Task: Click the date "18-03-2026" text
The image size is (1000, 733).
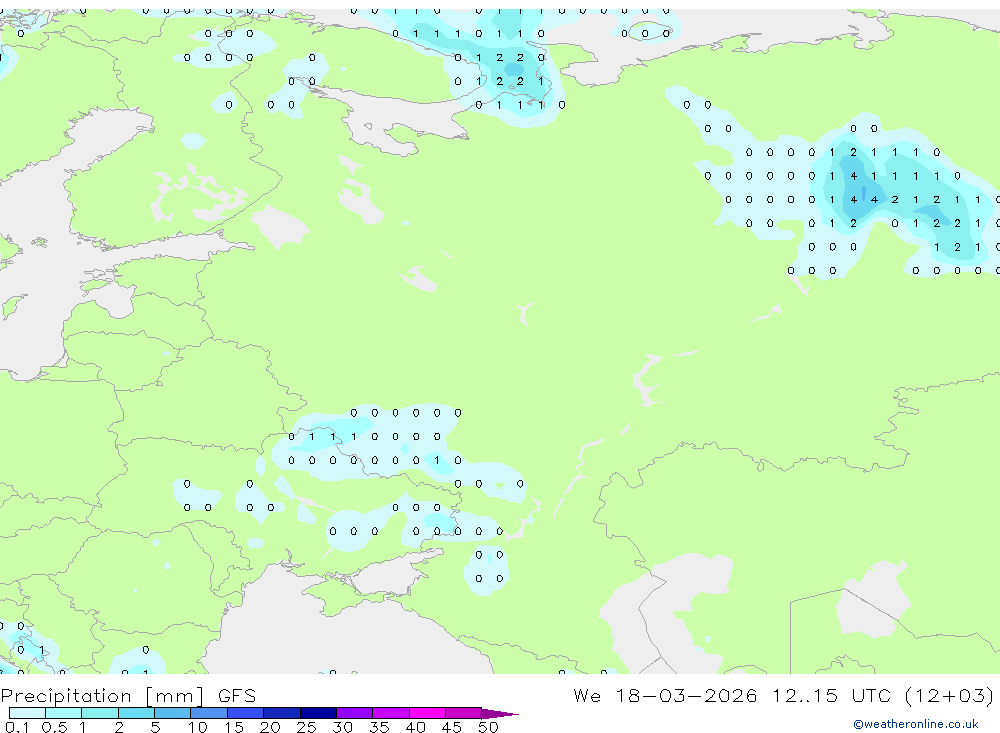Action: point(686,695)
